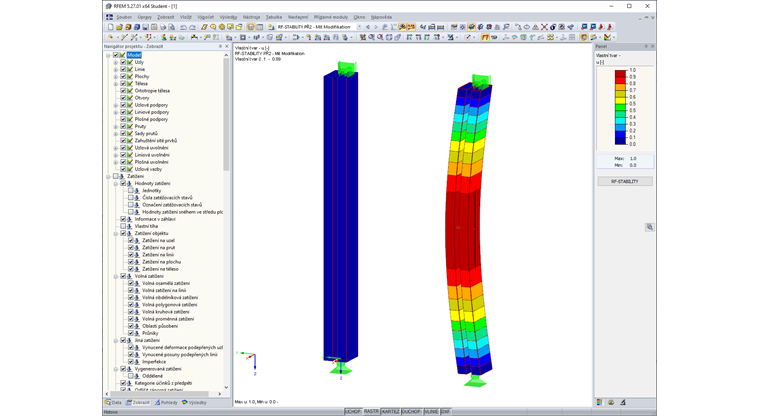Toggle the DXF status bar button
Image resolution: width=760 pixels, height=416 pixels.
tap(445, 412)
